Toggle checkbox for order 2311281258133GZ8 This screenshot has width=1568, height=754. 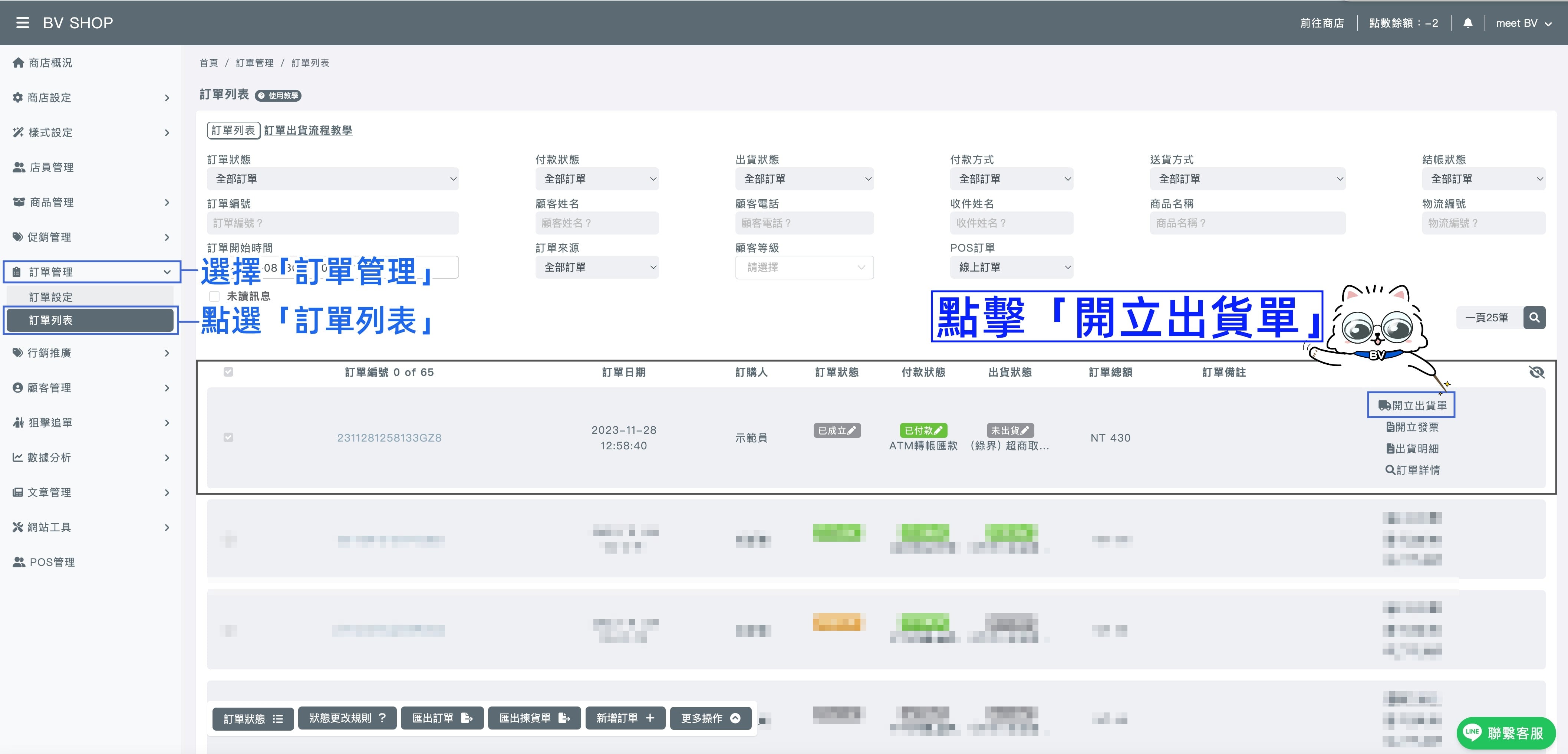[228, 437]
